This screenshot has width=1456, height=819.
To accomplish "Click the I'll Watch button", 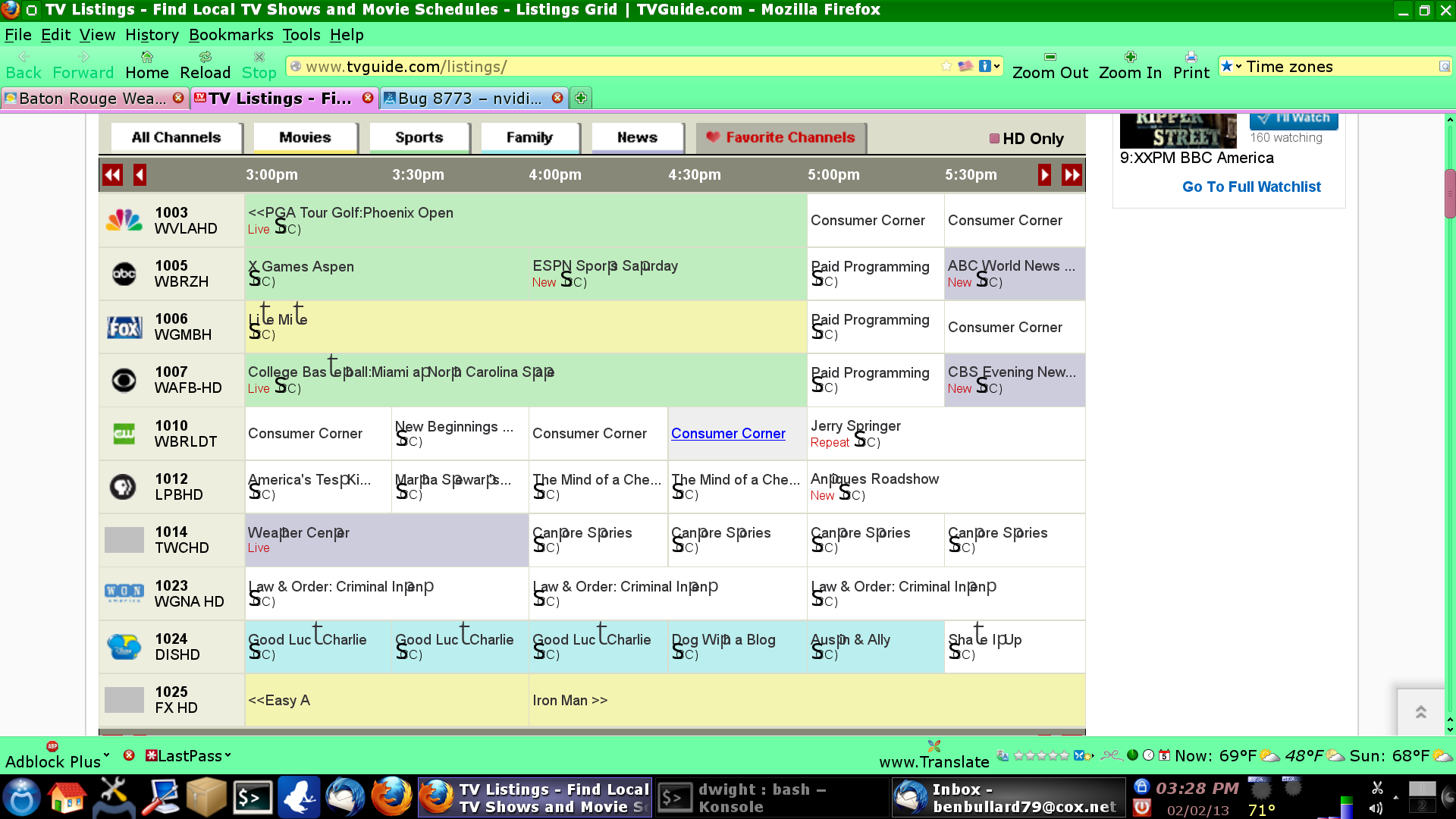I will pos(1294,120).
